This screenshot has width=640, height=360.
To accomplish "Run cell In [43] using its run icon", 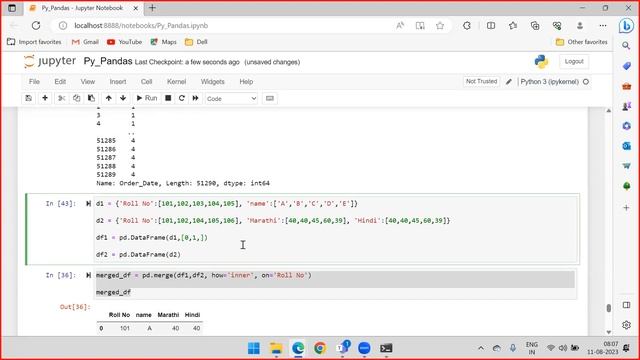I will tap(88, 204).
